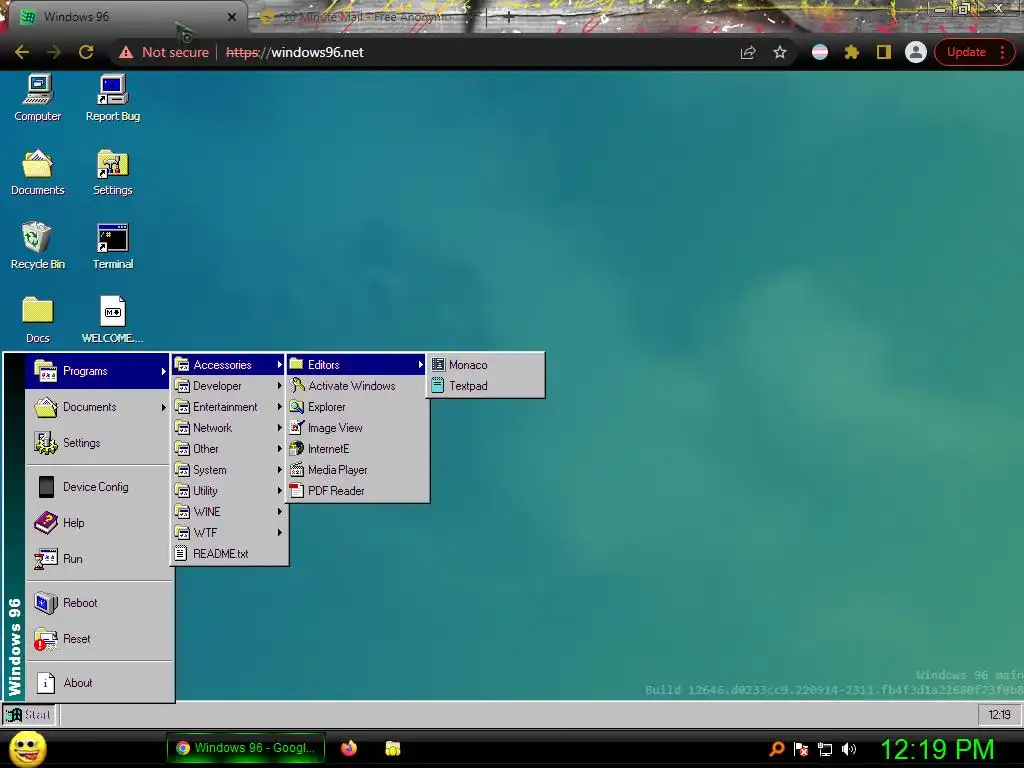
Task: Open Firefox from the OS taskbar
Action: pyautogui.click(x=349, y=748)
